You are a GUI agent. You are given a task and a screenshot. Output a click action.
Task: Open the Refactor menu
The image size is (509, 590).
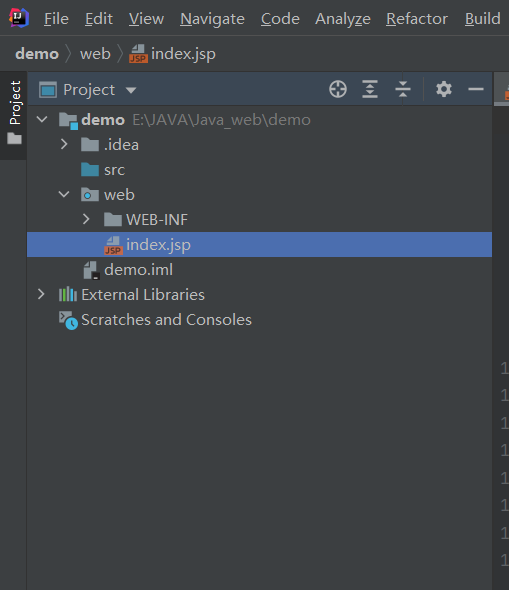click(x=417, y=19)
